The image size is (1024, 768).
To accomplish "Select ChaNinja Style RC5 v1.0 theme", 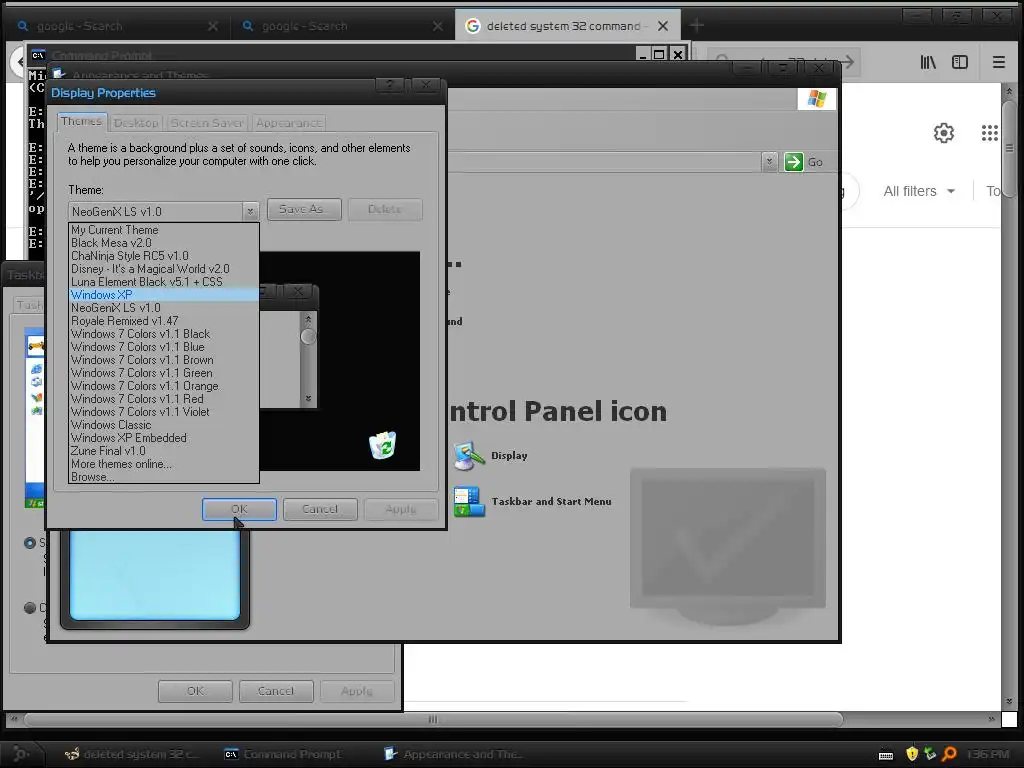I will point(163,256).
